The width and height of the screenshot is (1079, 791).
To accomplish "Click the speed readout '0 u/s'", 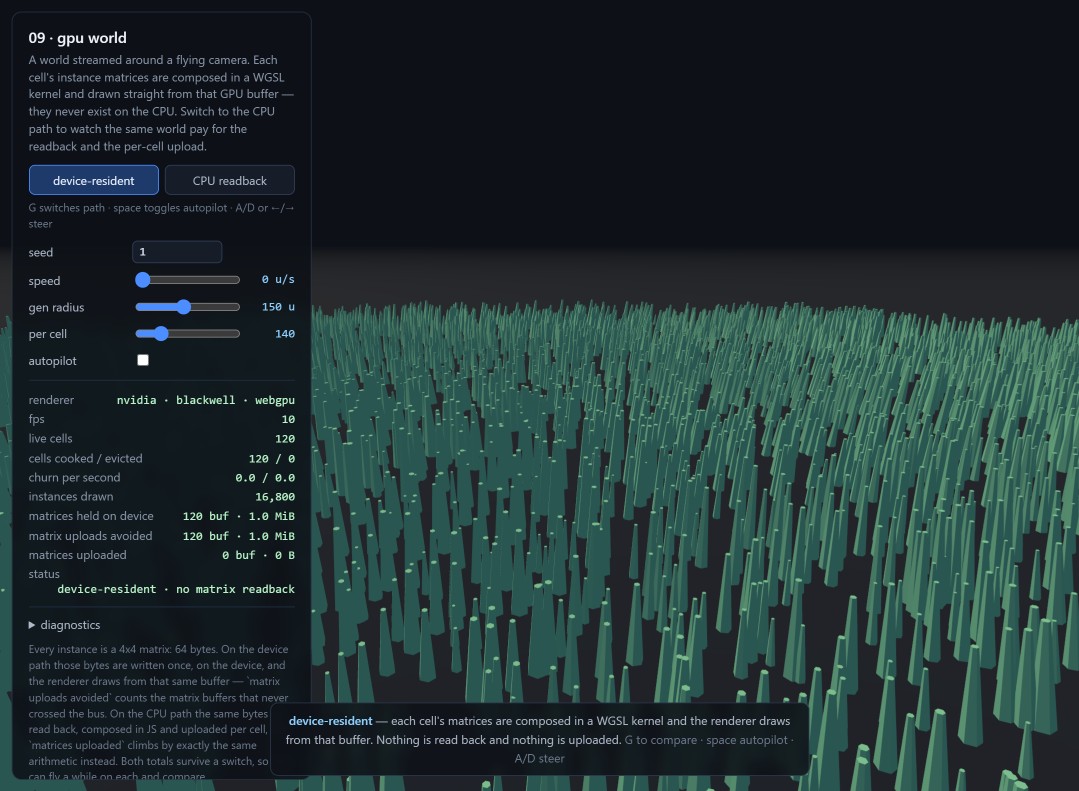I will [x=278, y=280].
